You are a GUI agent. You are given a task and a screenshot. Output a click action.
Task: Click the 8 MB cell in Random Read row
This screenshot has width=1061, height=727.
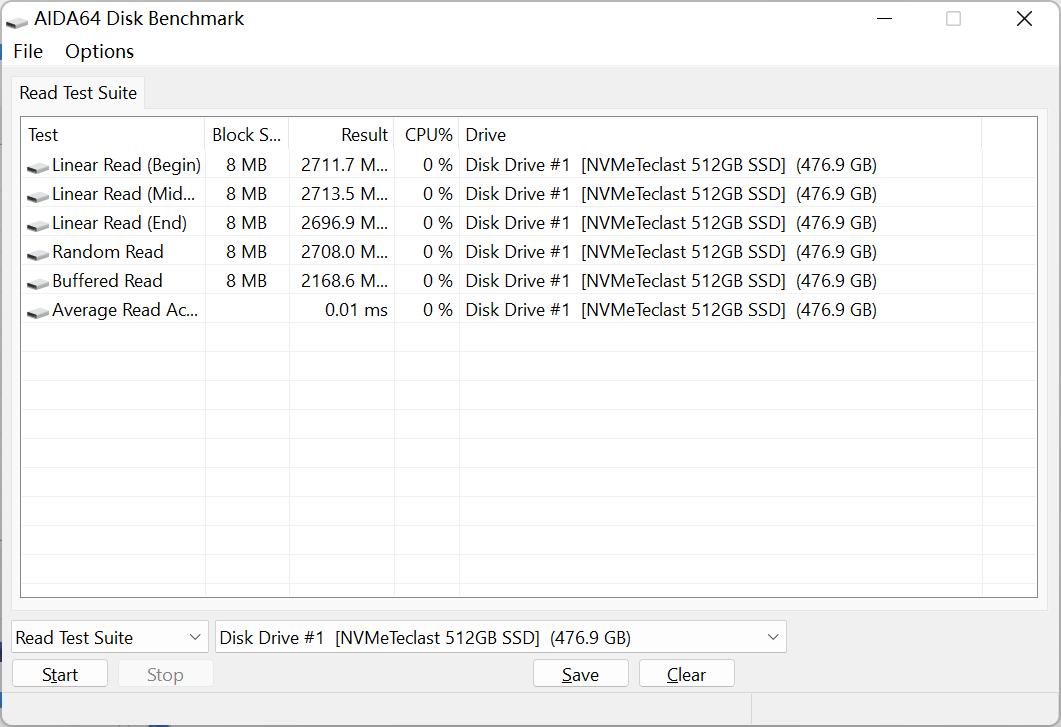[246, 252]
